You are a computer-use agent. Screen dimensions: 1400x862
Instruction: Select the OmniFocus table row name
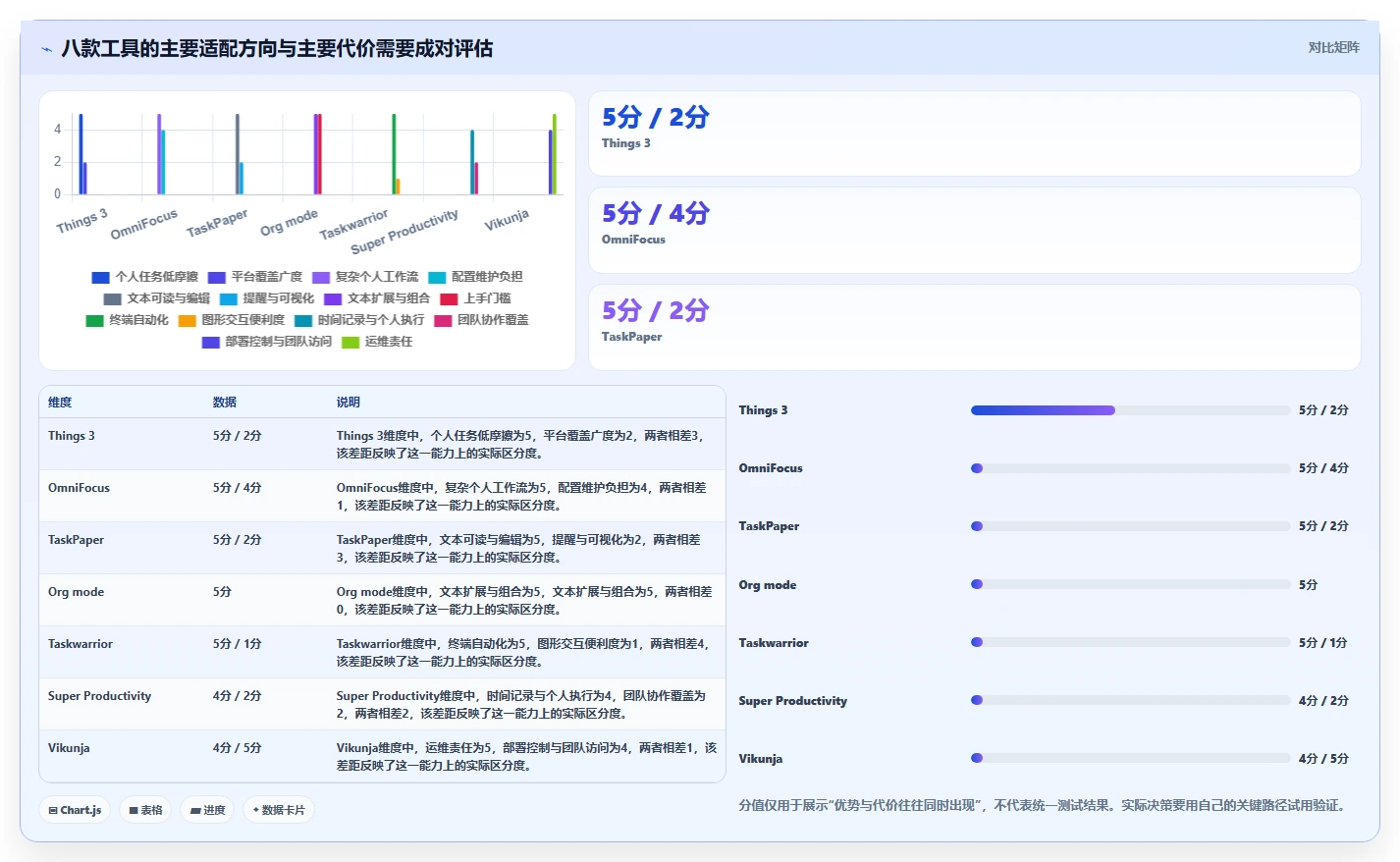79,488
